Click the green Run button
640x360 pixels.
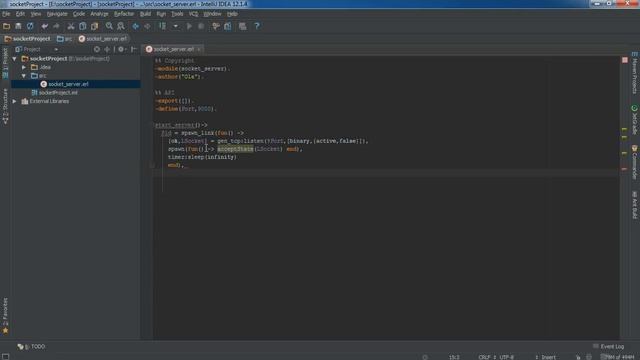(x=189, y=26)
